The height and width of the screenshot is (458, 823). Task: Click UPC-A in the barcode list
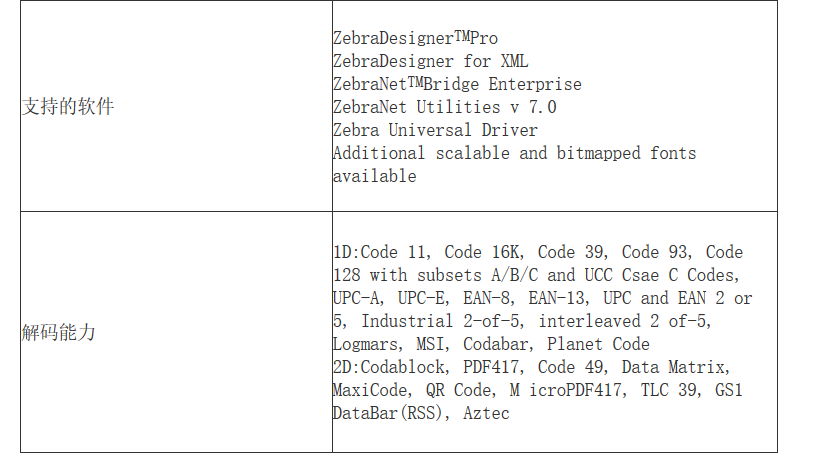coord(358,298)
